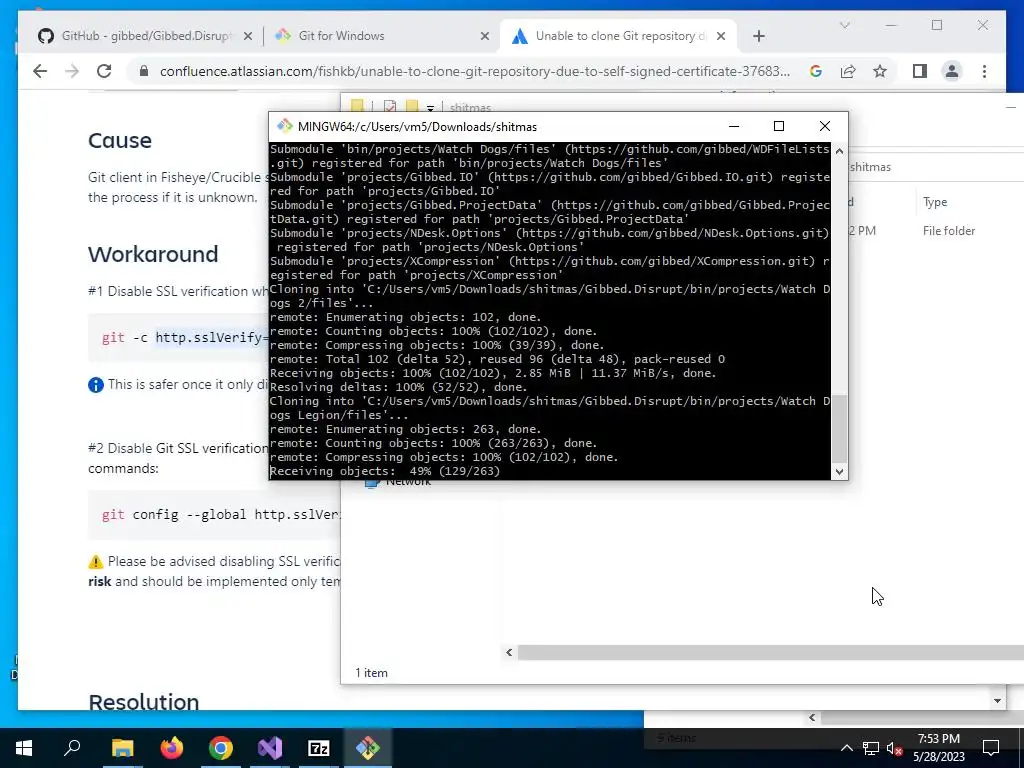Click the shitmas path in Explorer address bar

(870, 167)
